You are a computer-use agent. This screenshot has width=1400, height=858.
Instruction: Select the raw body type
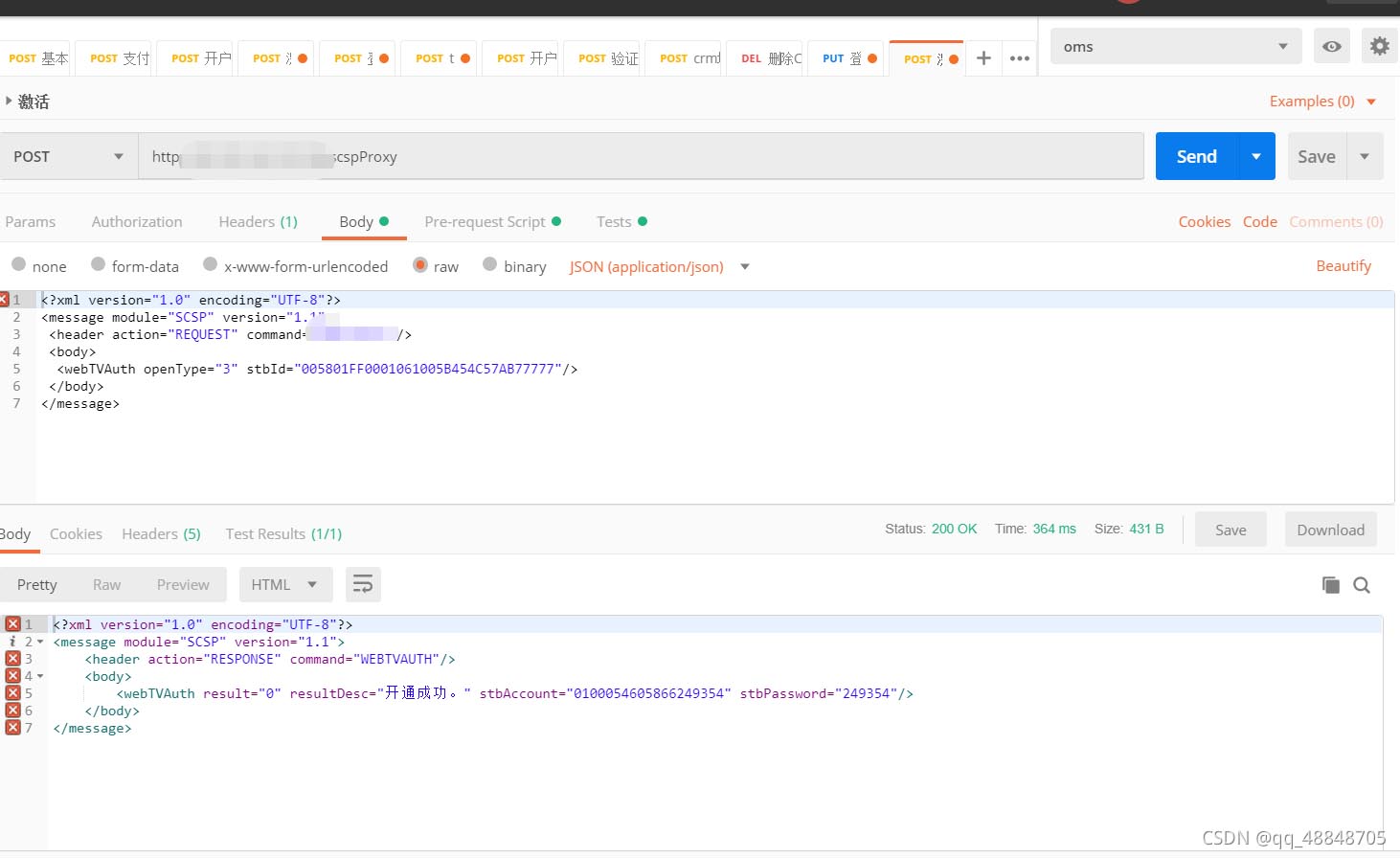click(x=420, y=264)
